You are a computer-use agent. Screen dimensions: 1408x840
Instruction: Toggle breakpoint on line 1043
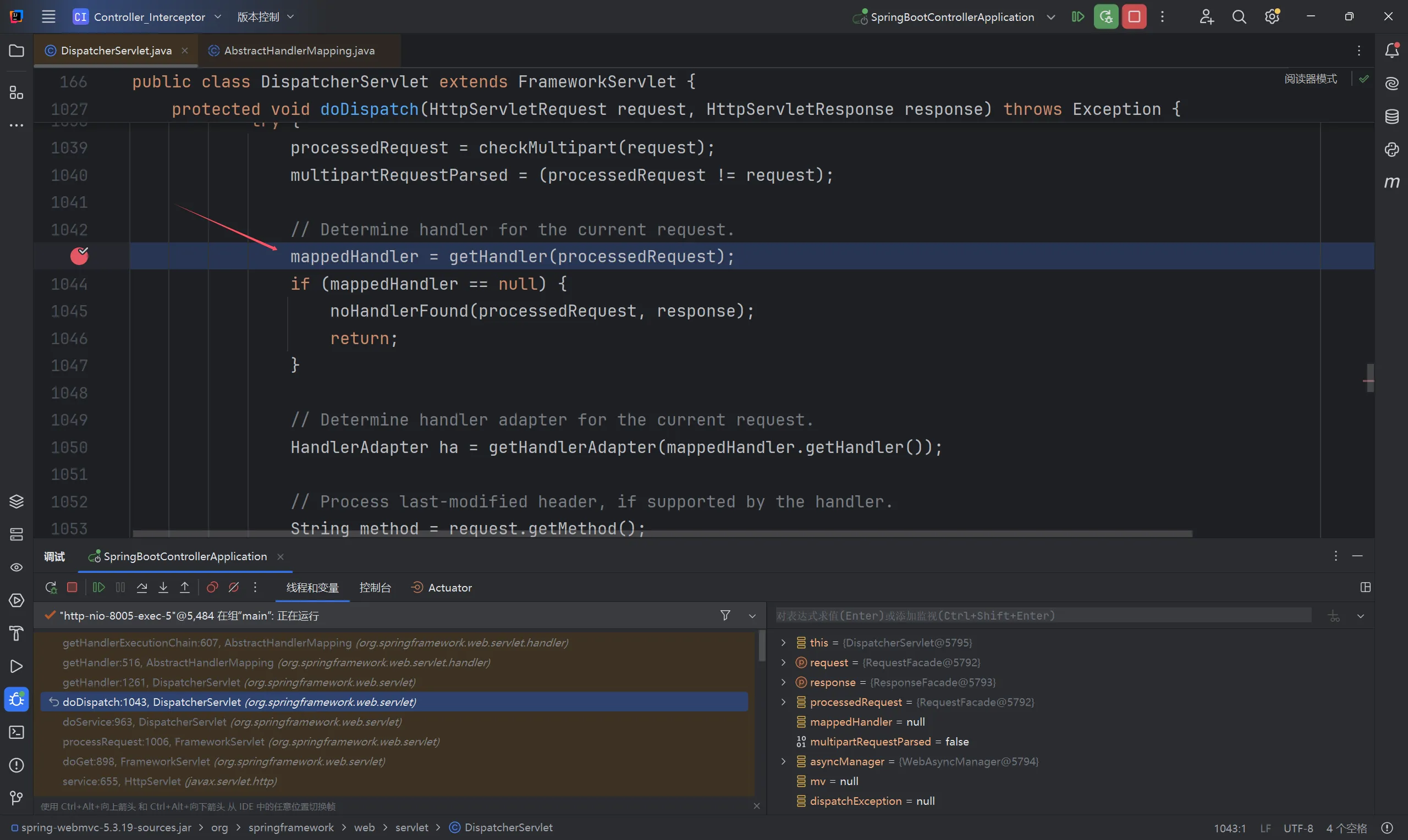tap(79, 256)
